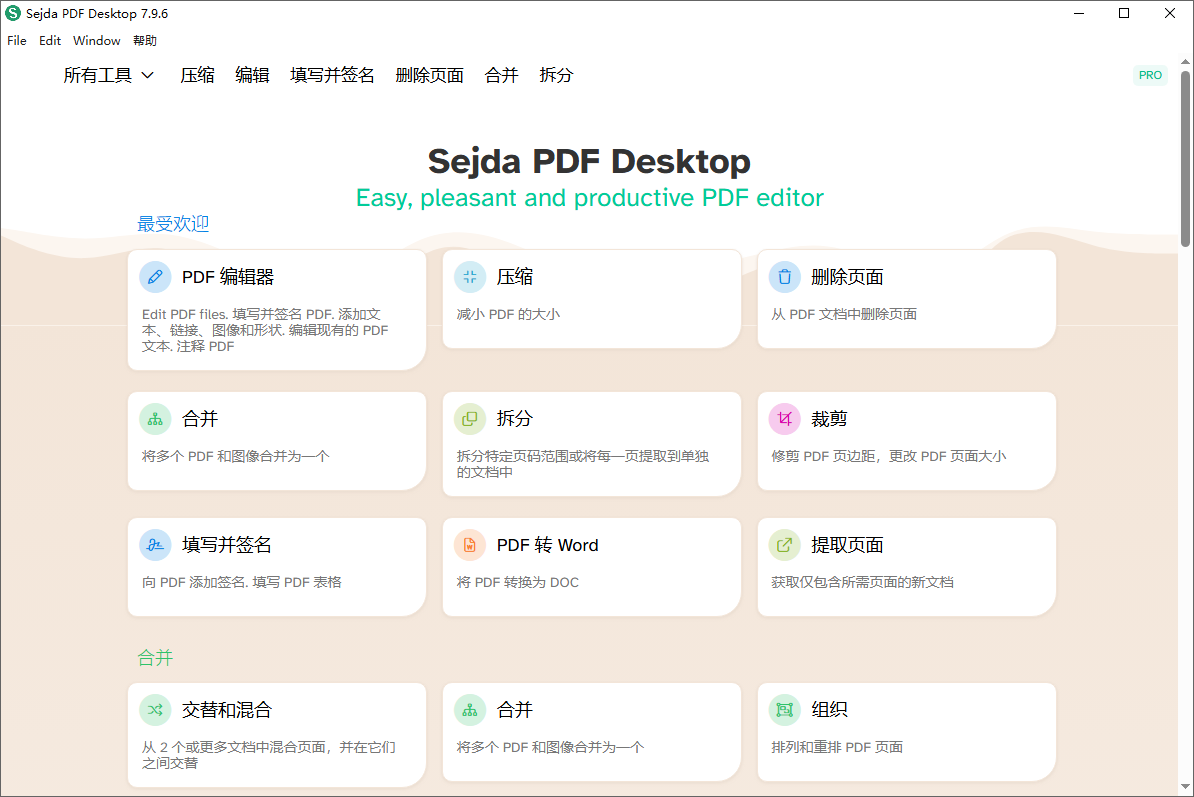Click the 最受欢迎 section heading

pyautogui.click(x=173, y=224)
